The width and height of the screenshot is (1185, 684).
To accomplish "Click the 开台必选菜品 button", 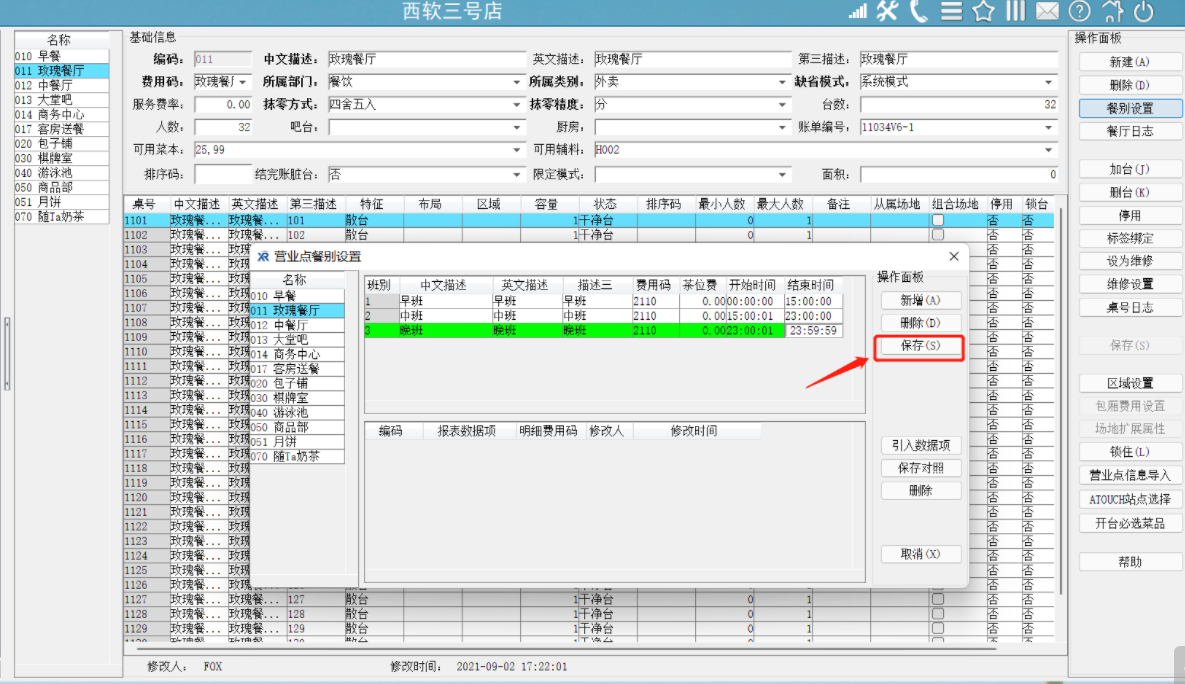I will pos(1129,523).
